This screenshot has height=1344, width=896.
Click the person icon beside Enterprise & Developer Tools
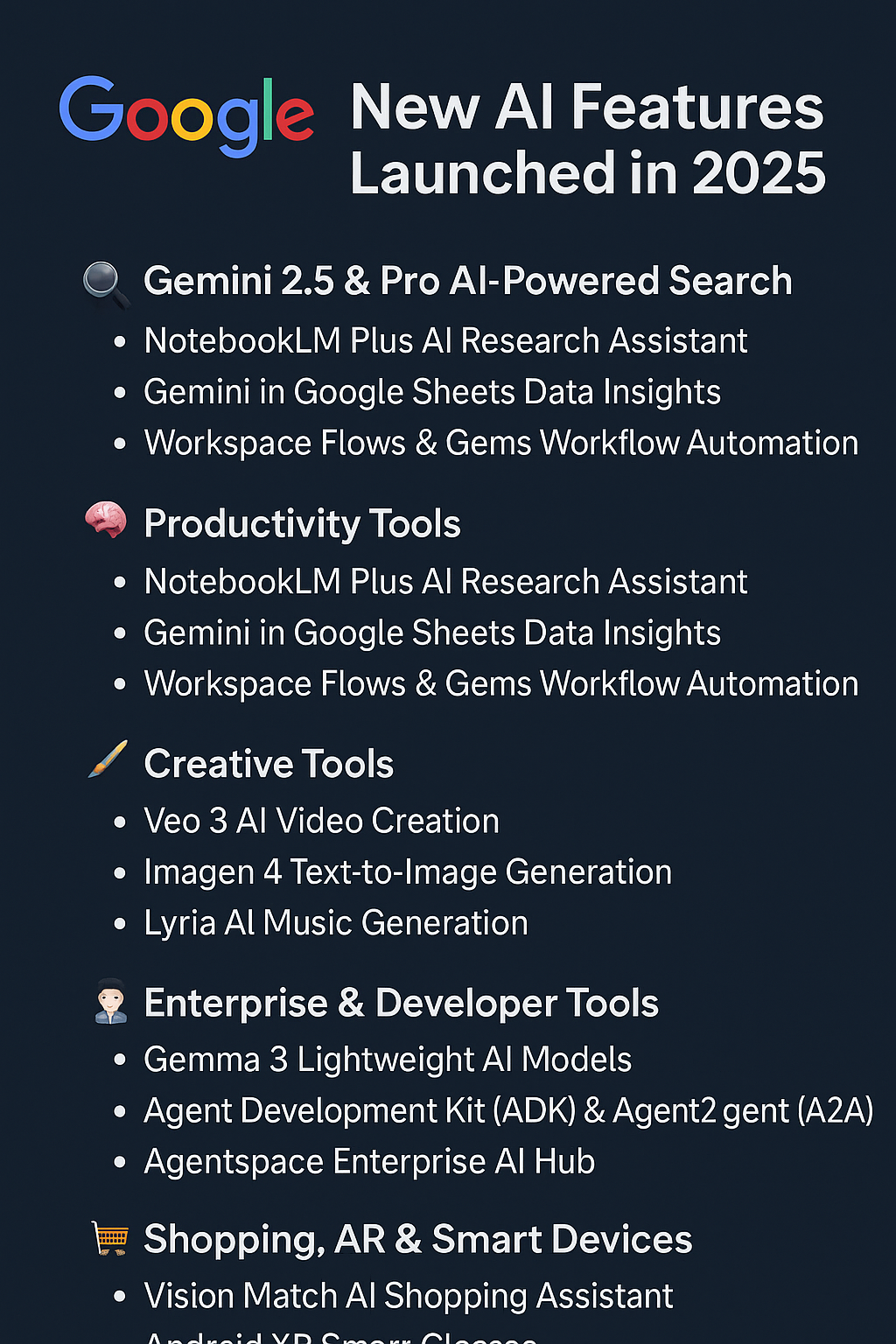click(110, 1002)
